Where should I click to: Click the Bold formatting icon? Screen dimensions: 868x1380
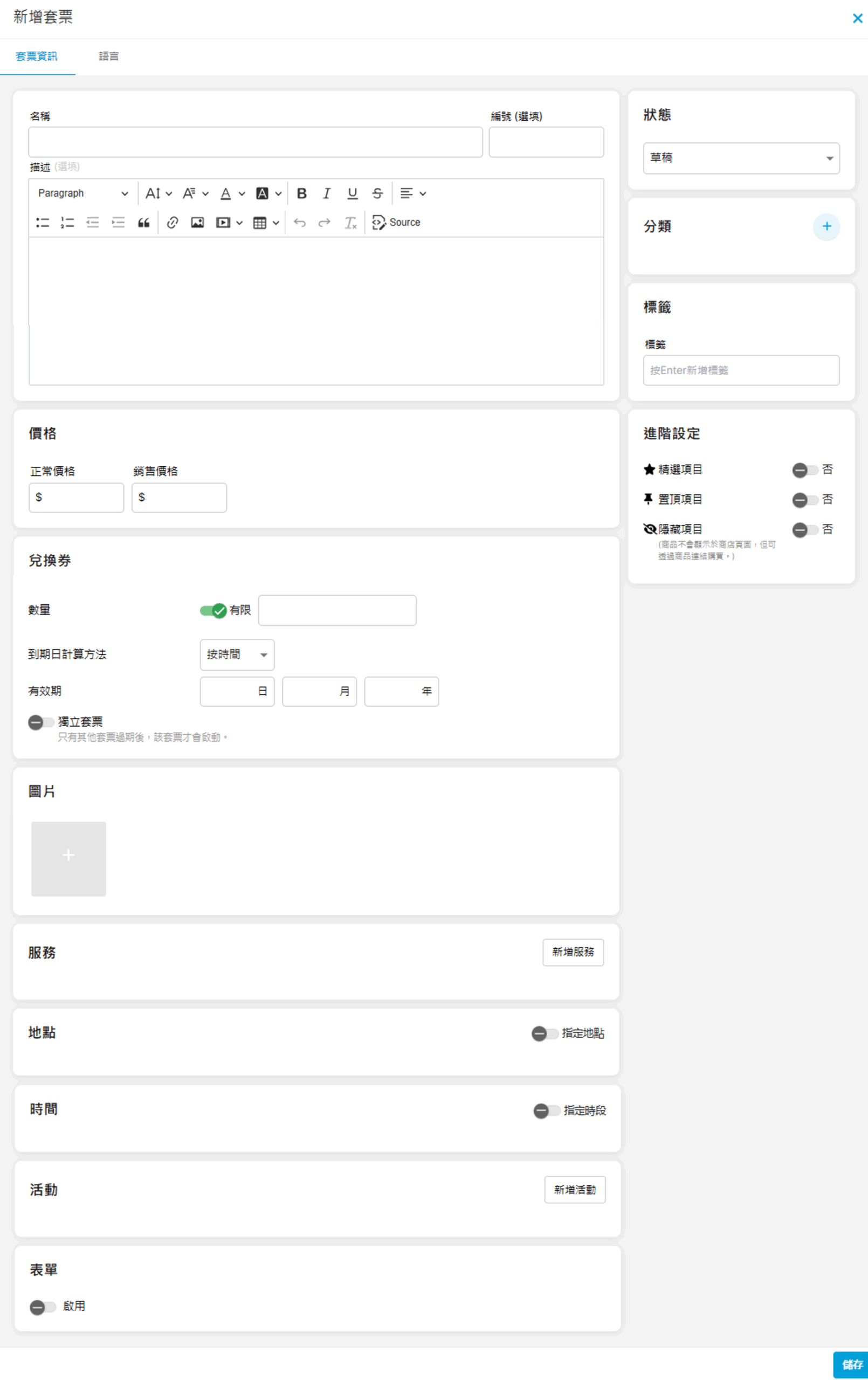tap(301, 194)
